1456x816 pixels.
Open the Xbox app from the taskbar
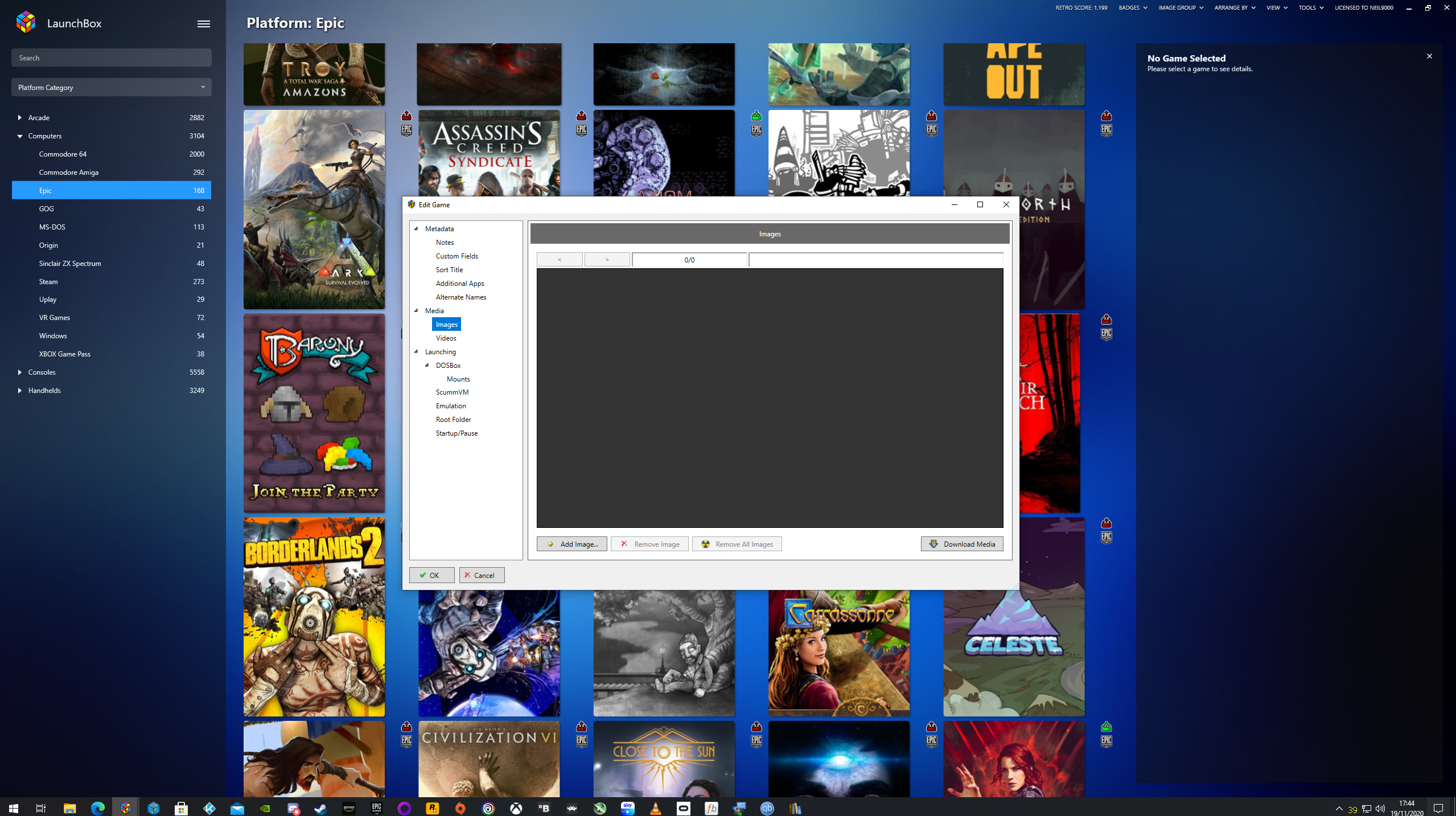point(516,808)
